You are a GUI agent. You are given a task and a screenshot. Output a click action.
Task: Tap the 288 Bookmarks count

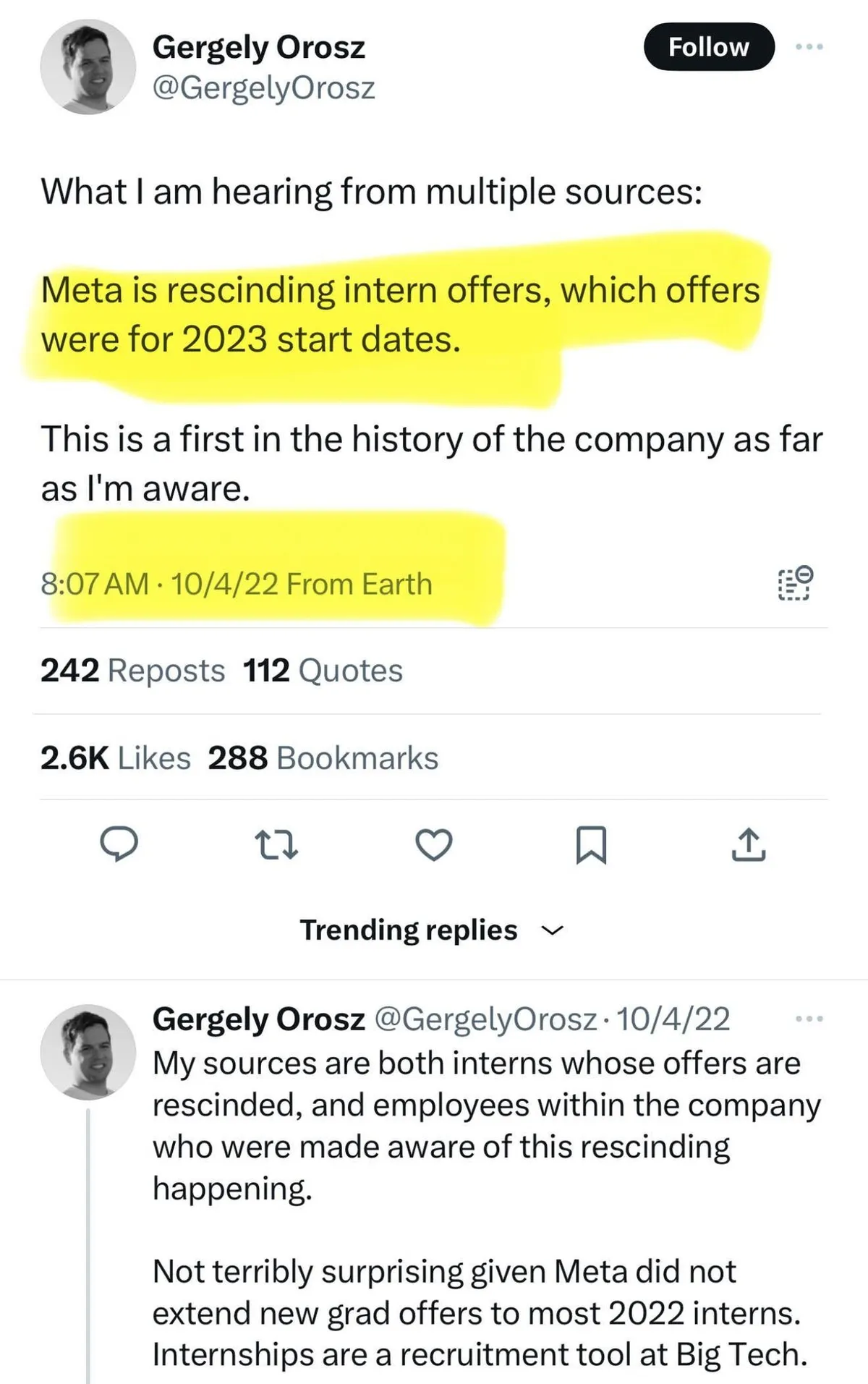point(323,758)
